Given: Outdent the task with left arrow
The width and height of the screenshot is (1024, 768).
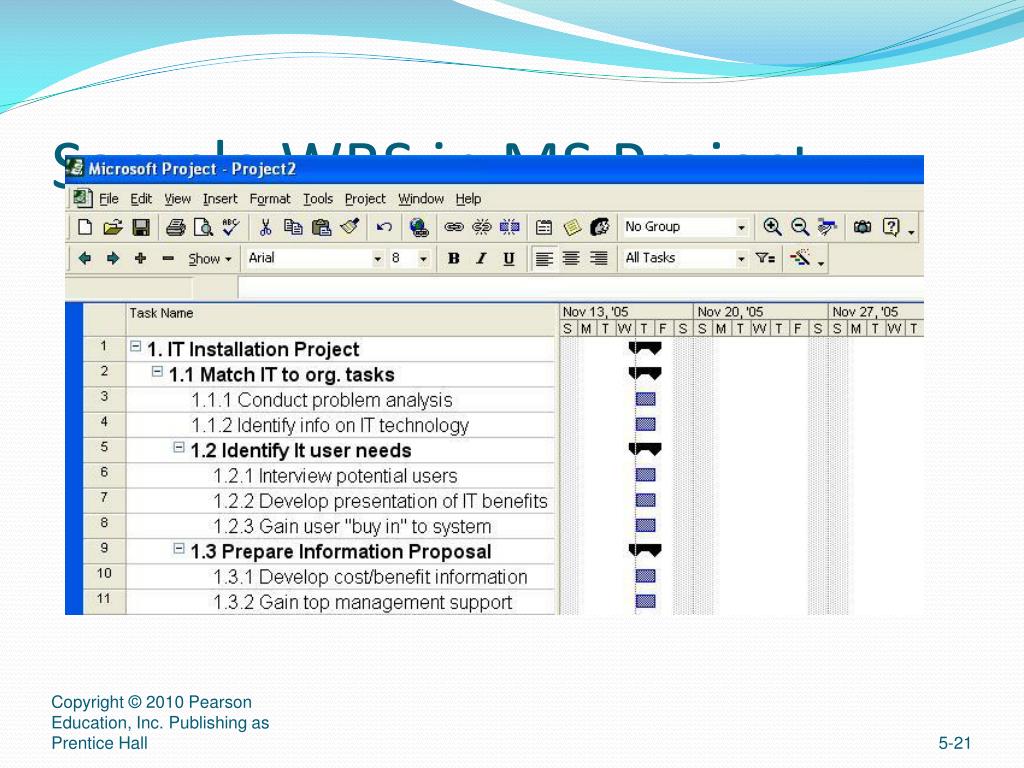Looking at the screenshot, I should (x=84, y=258).
